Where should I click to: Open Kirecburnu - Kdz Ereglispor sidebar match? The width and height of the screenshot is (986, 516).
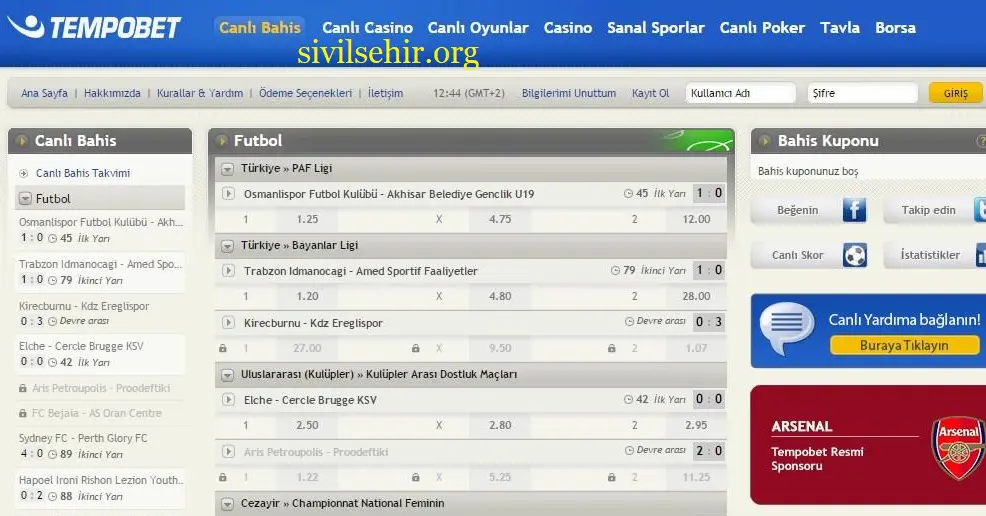(100, 313)
